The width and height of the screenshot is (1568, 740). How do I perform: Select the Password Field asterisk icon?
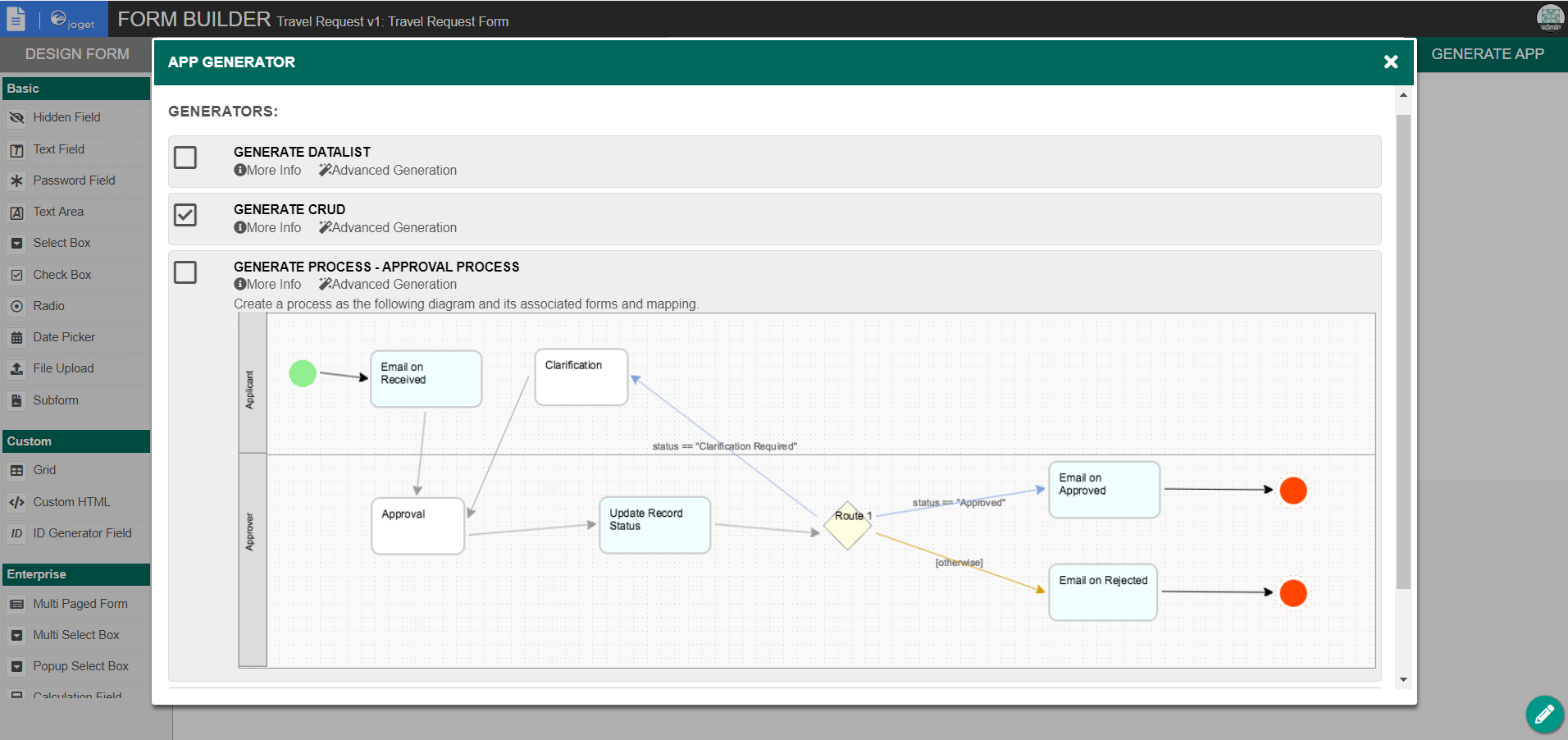16,180
